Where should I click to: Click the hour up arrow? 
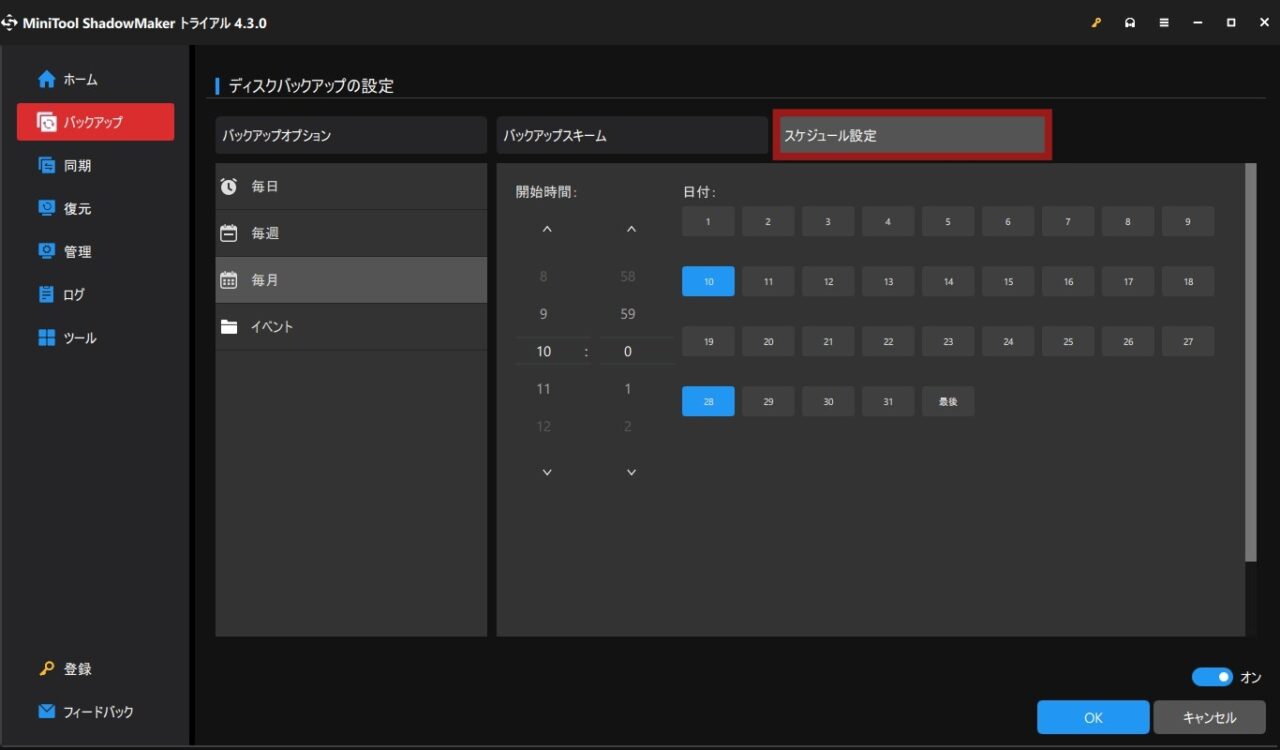point(546,229)
